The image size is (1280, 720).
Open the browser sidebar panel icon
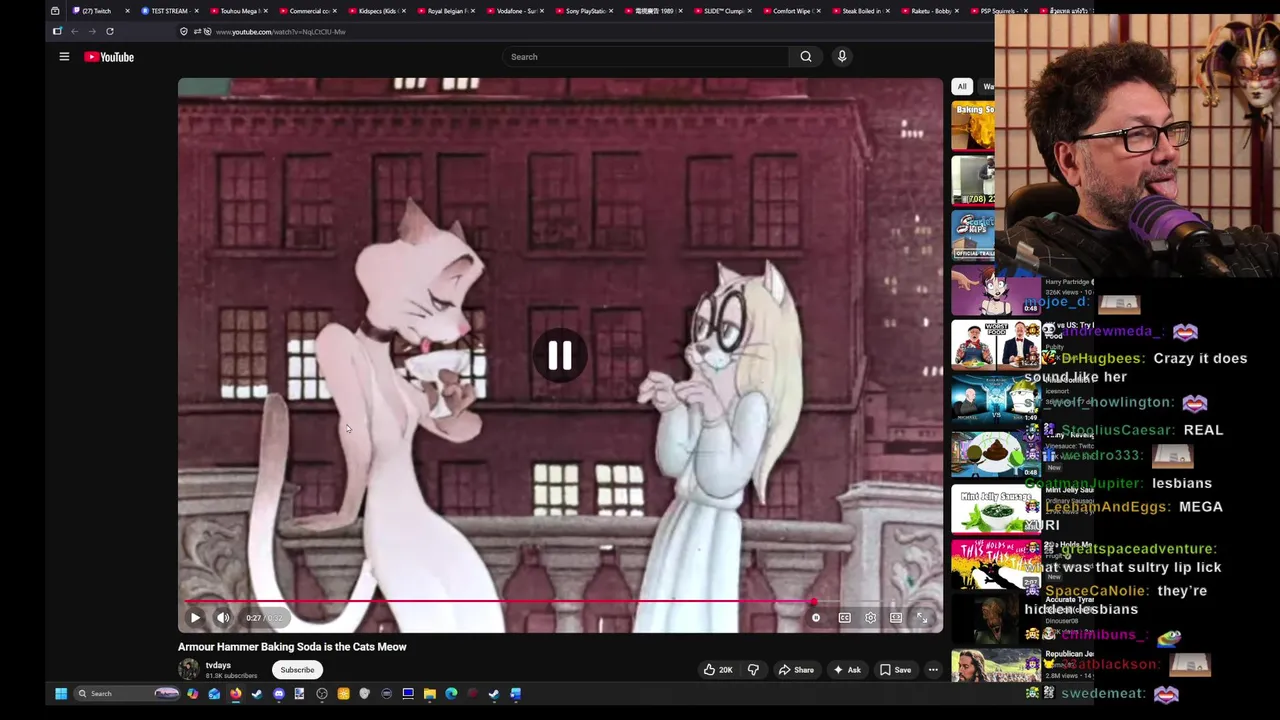(57, 31)
